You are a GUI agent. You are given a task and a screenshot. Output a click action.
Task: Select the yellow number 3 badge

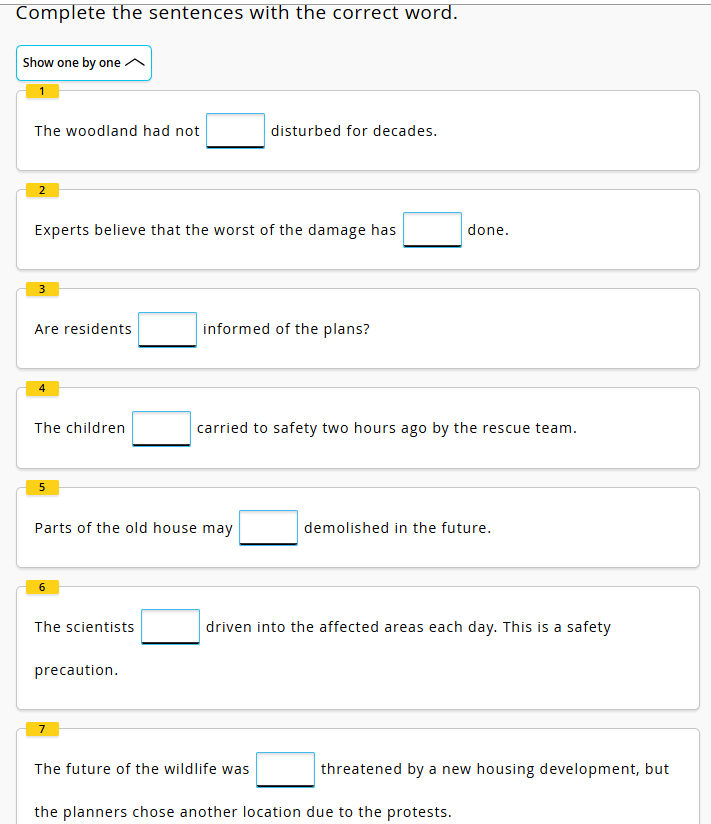(42, 289)
